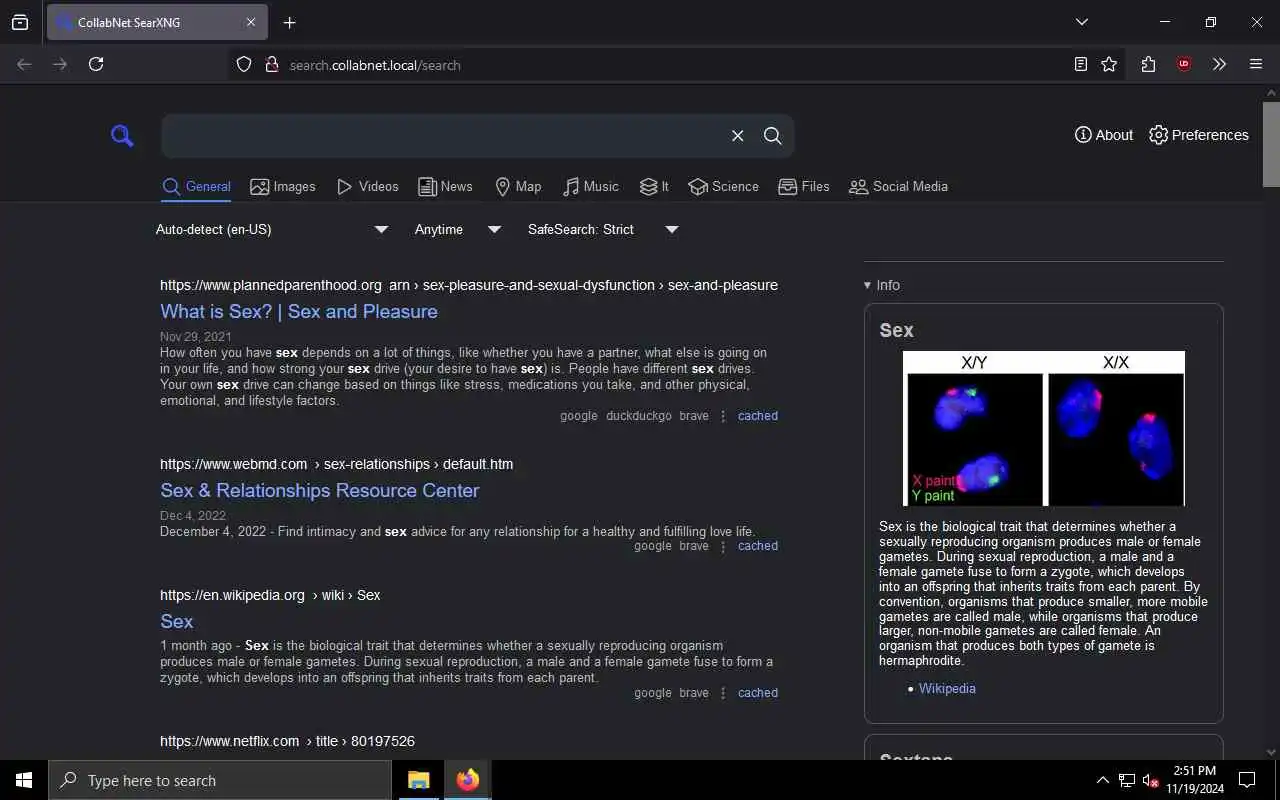Switch to the Files tab
Viewport: 1280px width, 800px height.
(804, 187)
